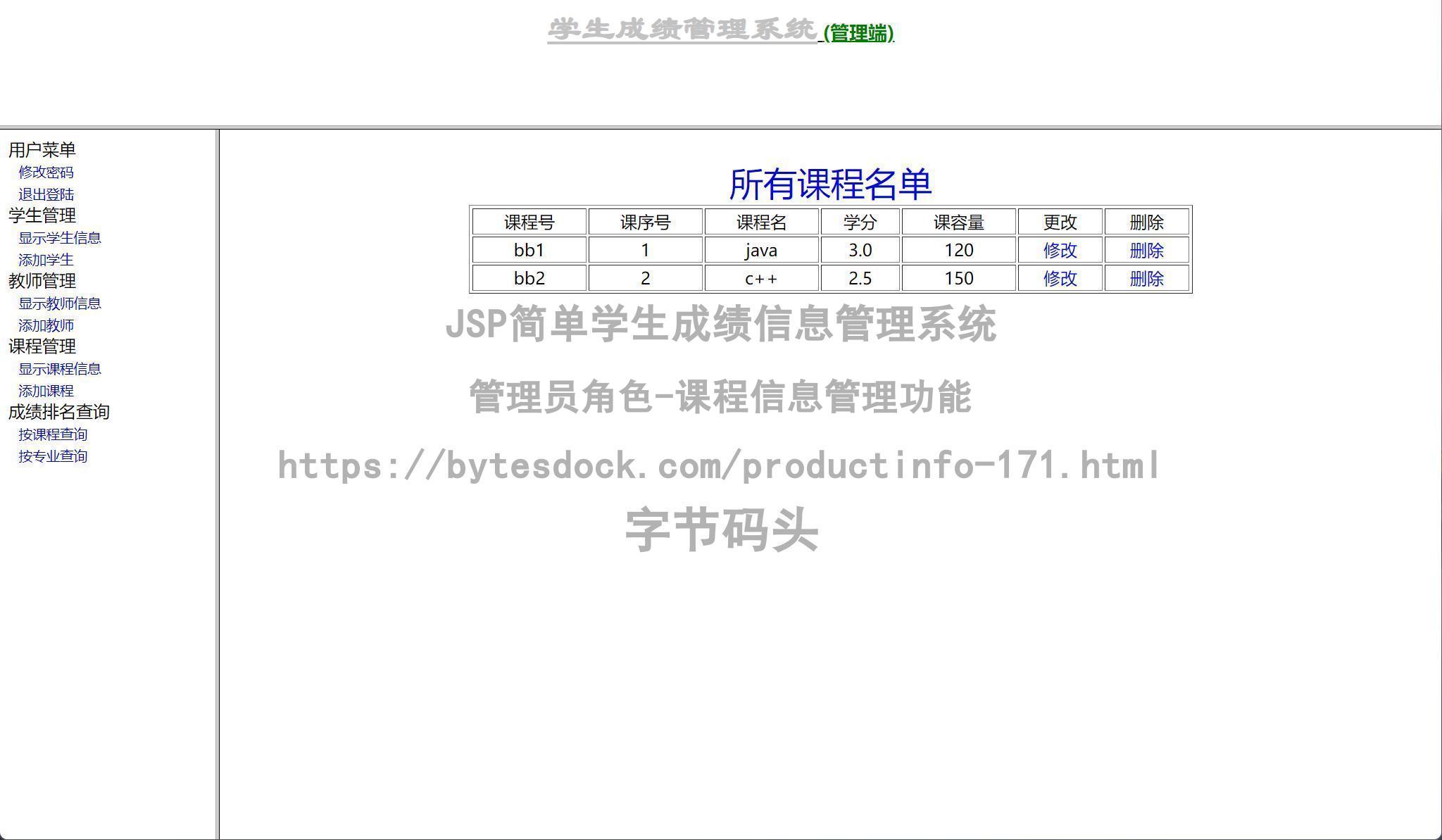
Task: Click 修改 for course bb2 c++
Action: pos(1059,278)
